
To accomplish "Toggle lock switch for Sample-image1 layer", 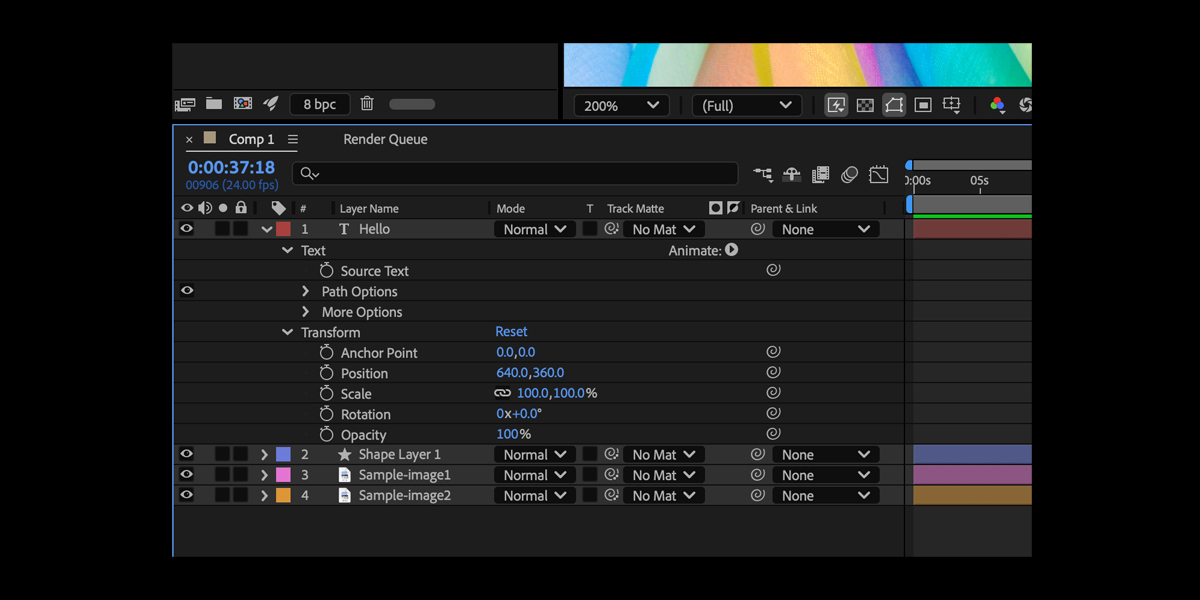I will tap(240, 475).
